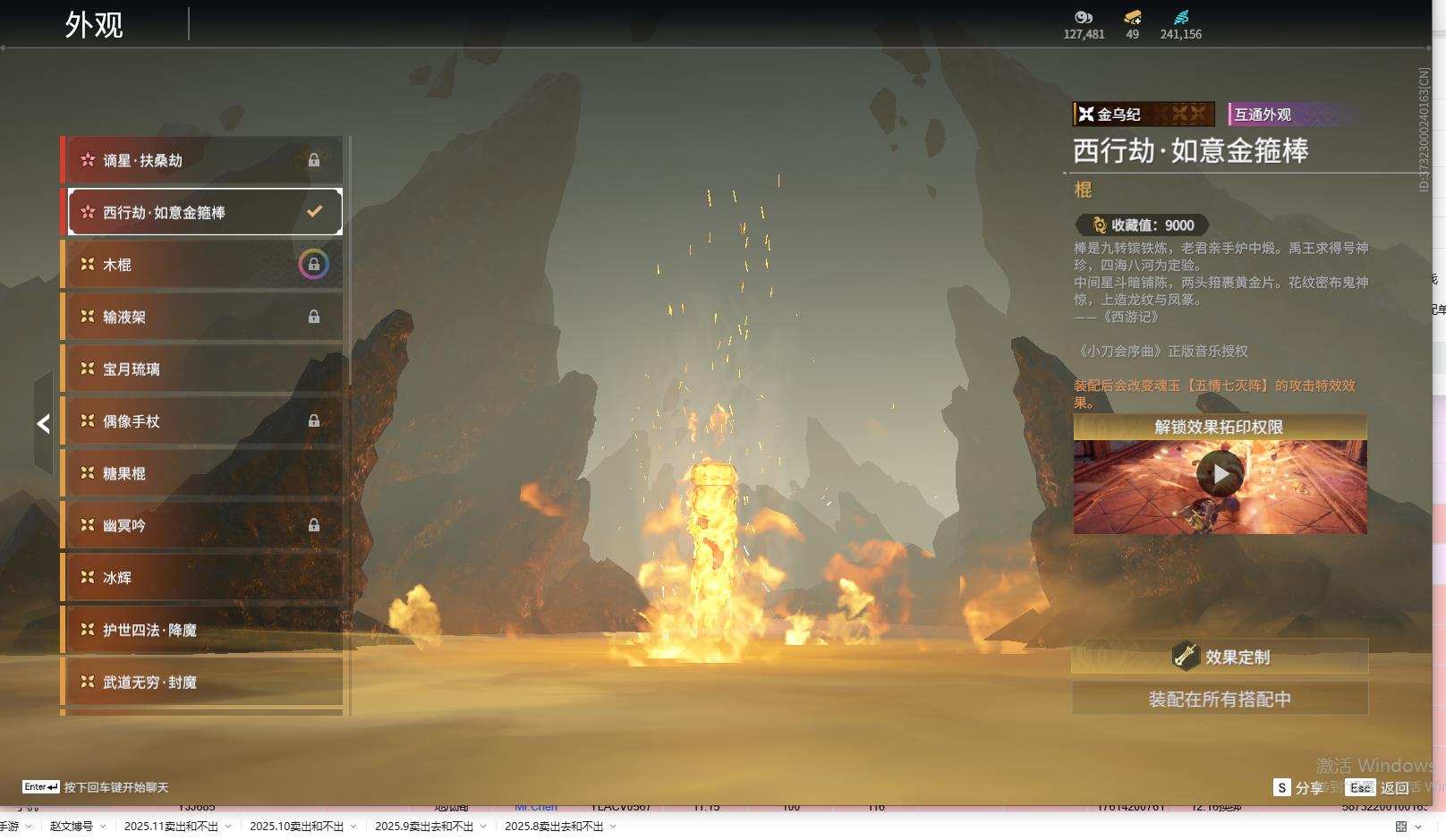Open dropdown arrow on 赵文博号 sheet tab
1446x840 pixels.
[x=103, y=826]
